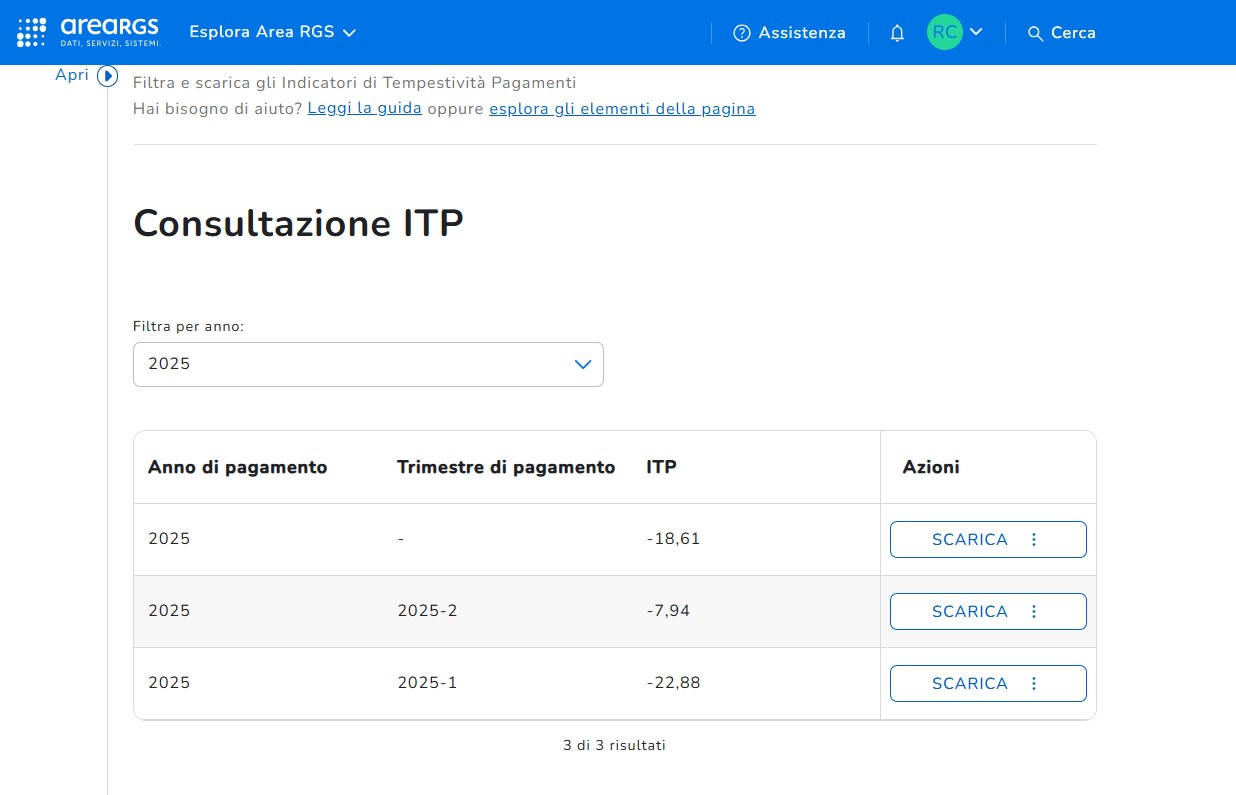Open the Filtra per anno dropdown

point(368,364)
